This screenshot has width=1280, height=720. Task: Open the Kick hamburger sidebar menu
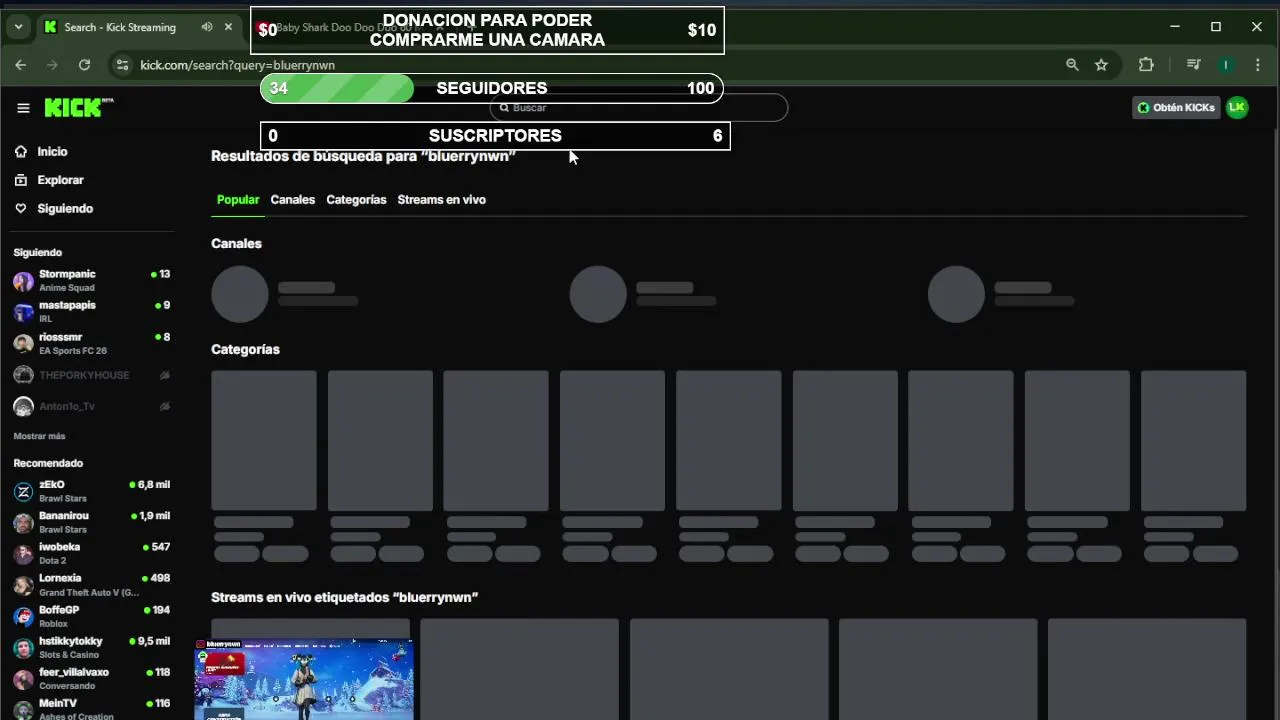click(x=23, y=108)
